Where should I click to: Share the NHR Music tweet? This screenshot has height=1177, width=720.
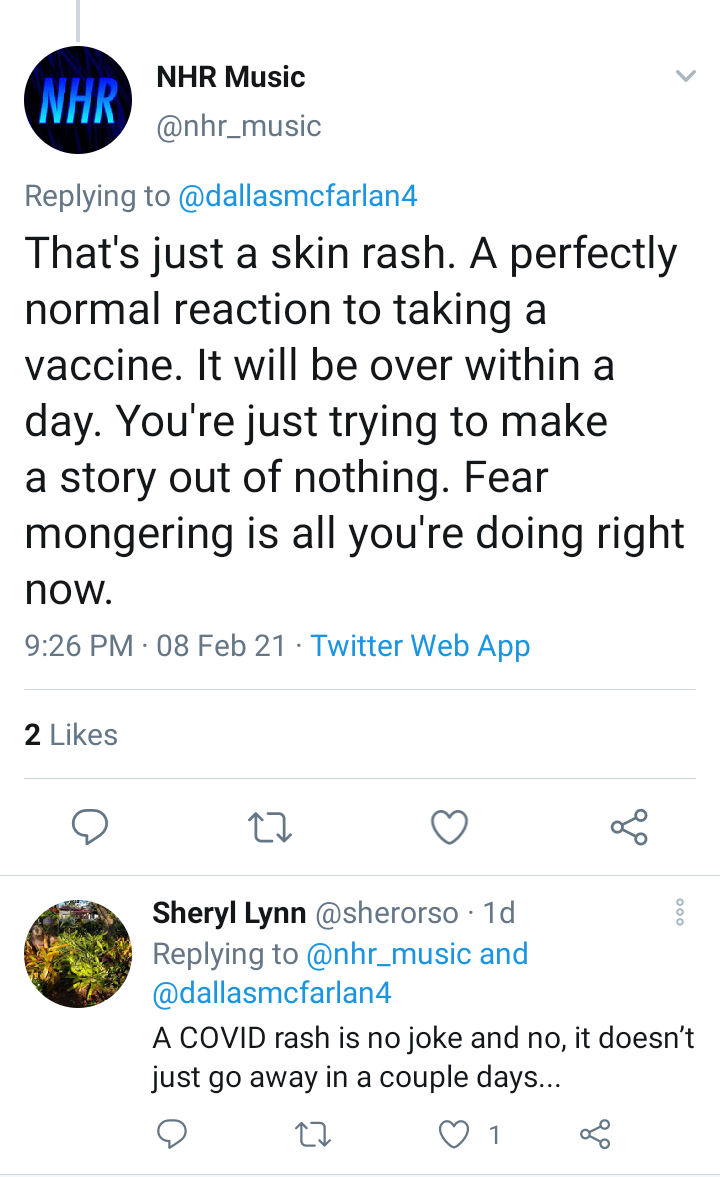tap(629, 826)
